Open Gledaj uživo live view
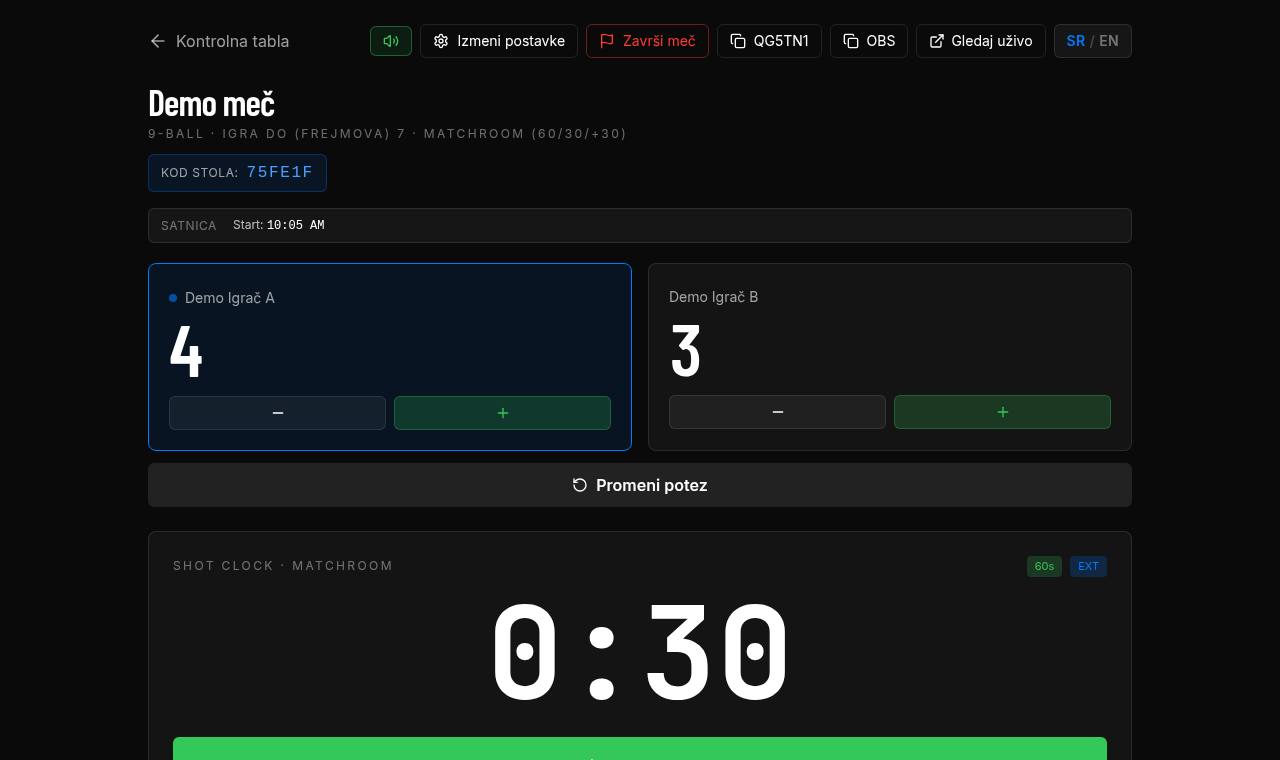Screen dimensions: 1280x760 coord(981,41)
